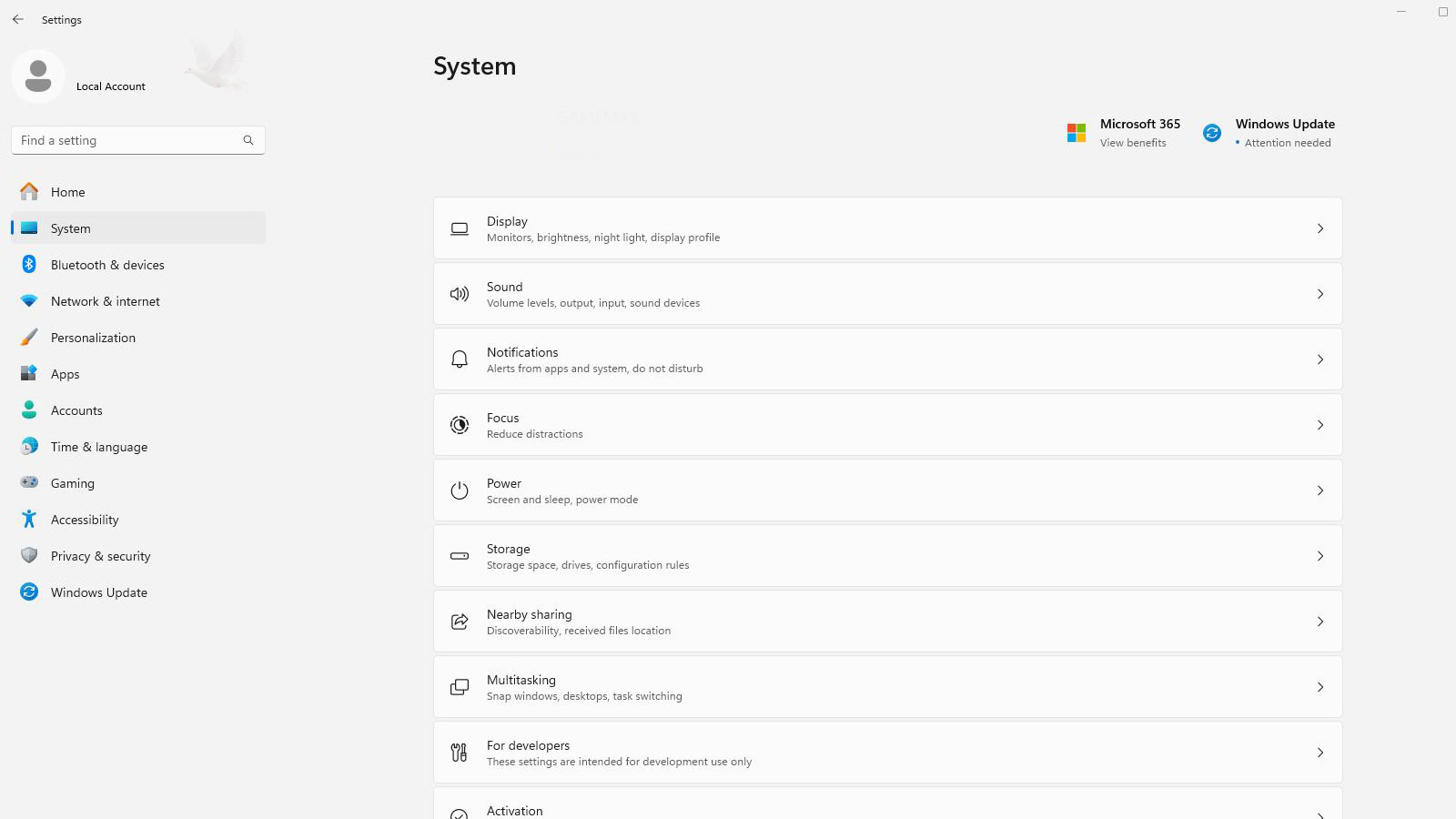Click the search magnifier icon
This screenshot has width=1456, height=819.
[x=248, y=140]
